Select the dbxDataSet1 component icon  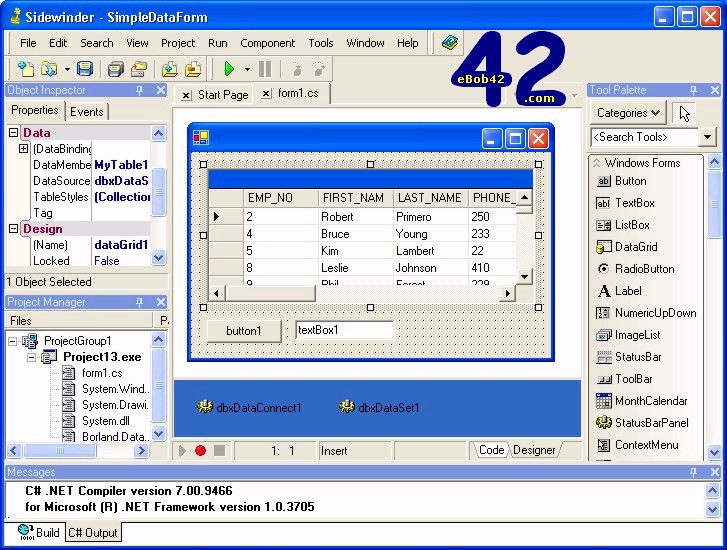point(347,407)
